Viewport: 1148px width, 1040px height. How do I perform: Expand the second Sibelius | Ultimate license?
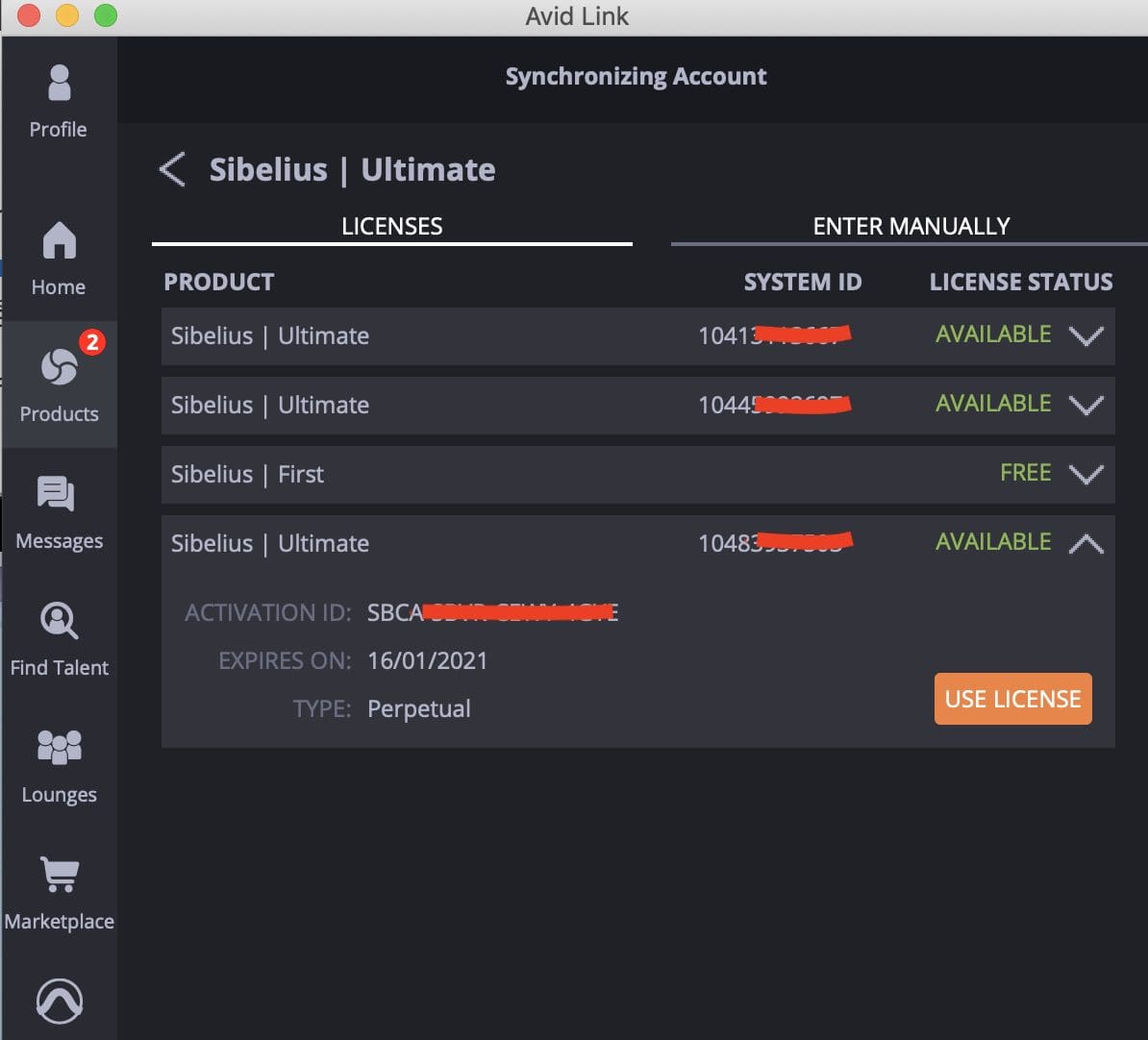pos(1086,406)
